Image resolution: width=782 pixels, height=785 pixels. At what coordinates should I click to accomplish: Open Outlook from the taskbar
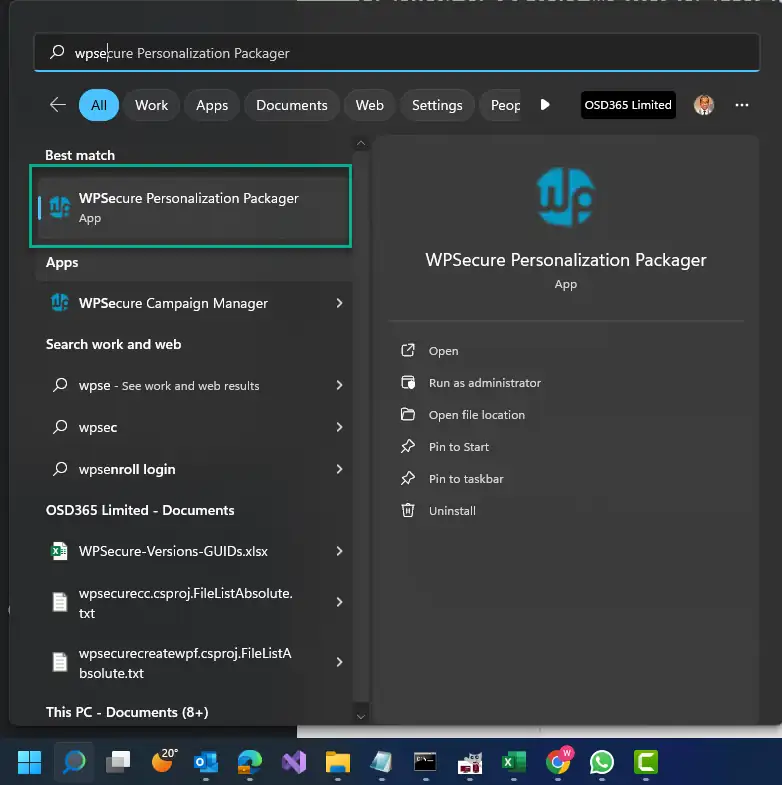206,762
